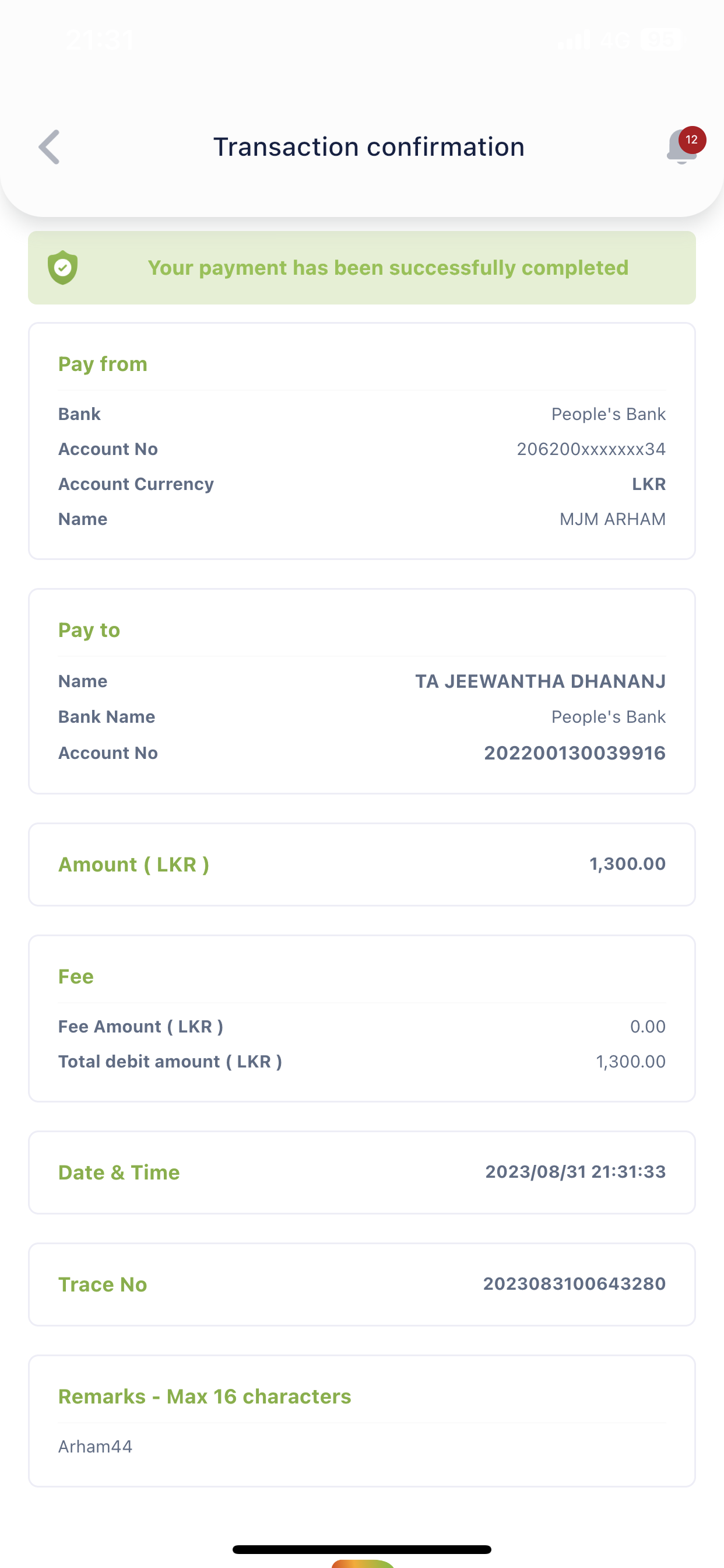Tap recipient account number 202200130039916
This screenshot has width=724, height=1568.
click(x=574, y=753)
